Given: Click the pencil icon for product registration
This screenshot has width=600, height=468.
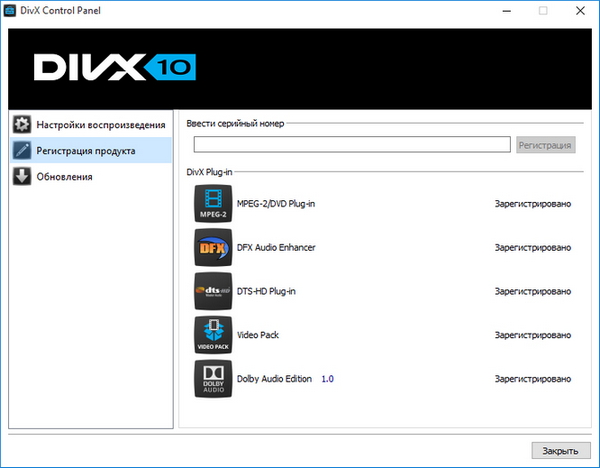Looking at the screenshot, I should pos(20,151).
